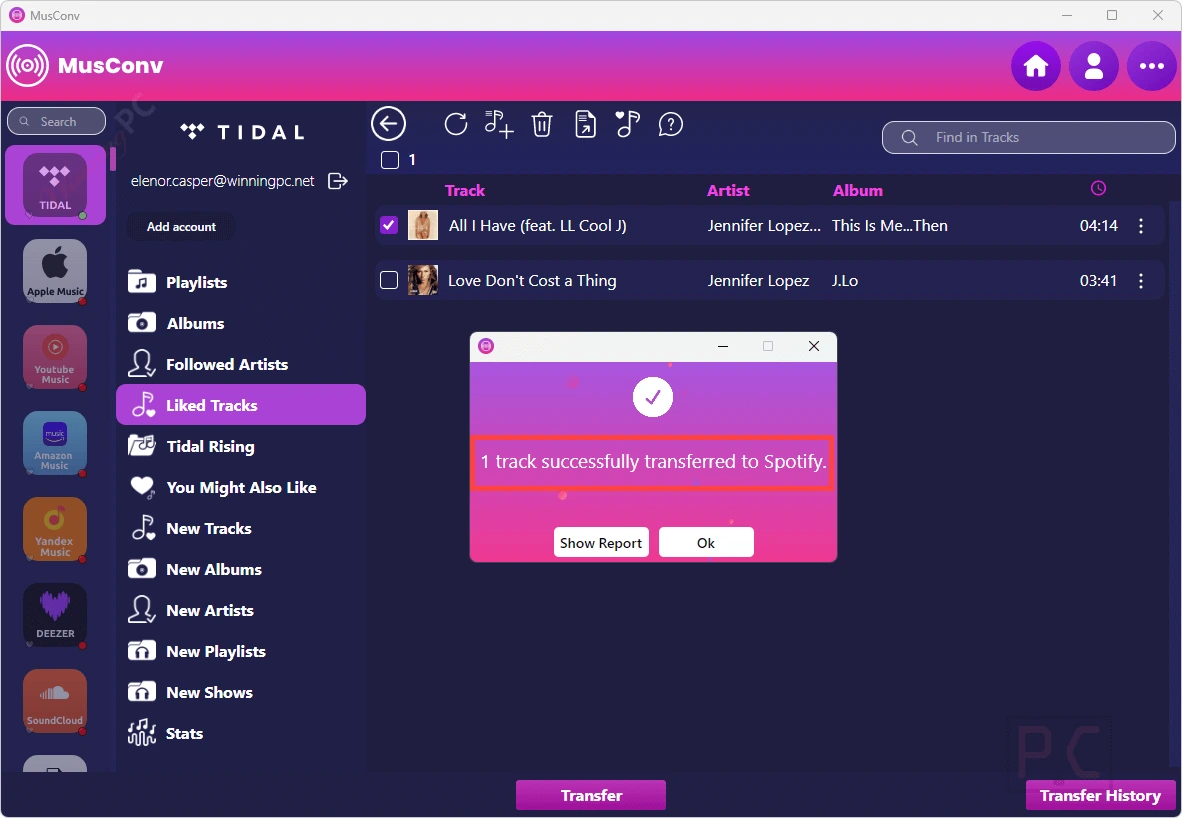The width and height of the screenshot is (1182, 818).
Task: Open the help question bubble icon
Action: point(670,124)
